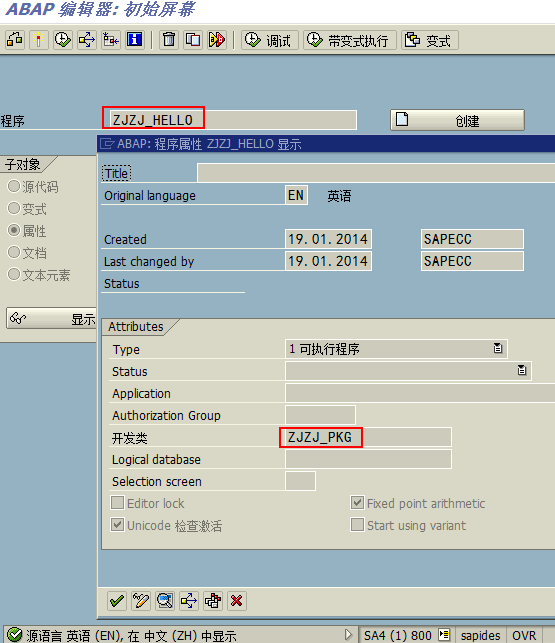Click the SAPECC user in the Last changed row
The width and height of the screenshot is (555, 643).
[x=472, y=261]
